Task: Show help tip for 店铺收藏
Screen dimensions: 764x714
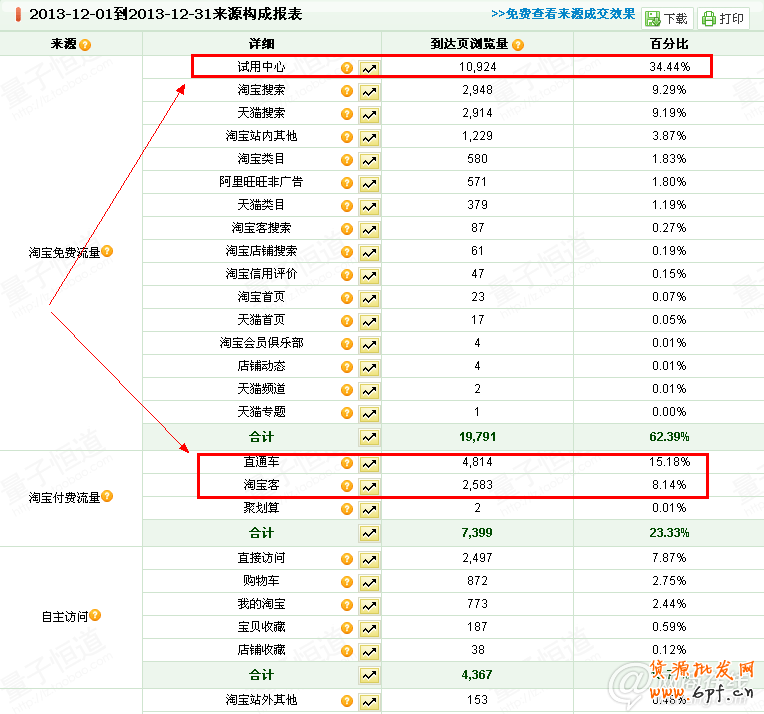Action: tap(346, 651)
